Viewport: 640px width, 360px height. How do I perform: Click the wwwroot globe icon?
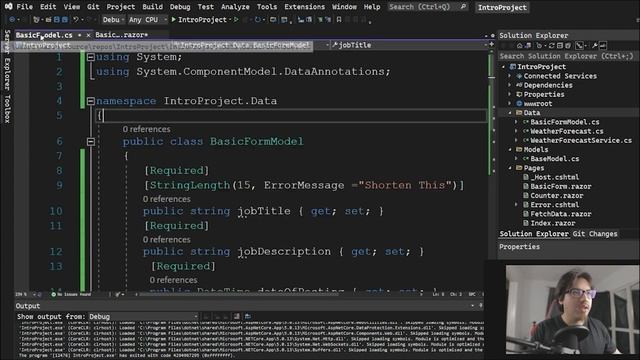[519, 104]
